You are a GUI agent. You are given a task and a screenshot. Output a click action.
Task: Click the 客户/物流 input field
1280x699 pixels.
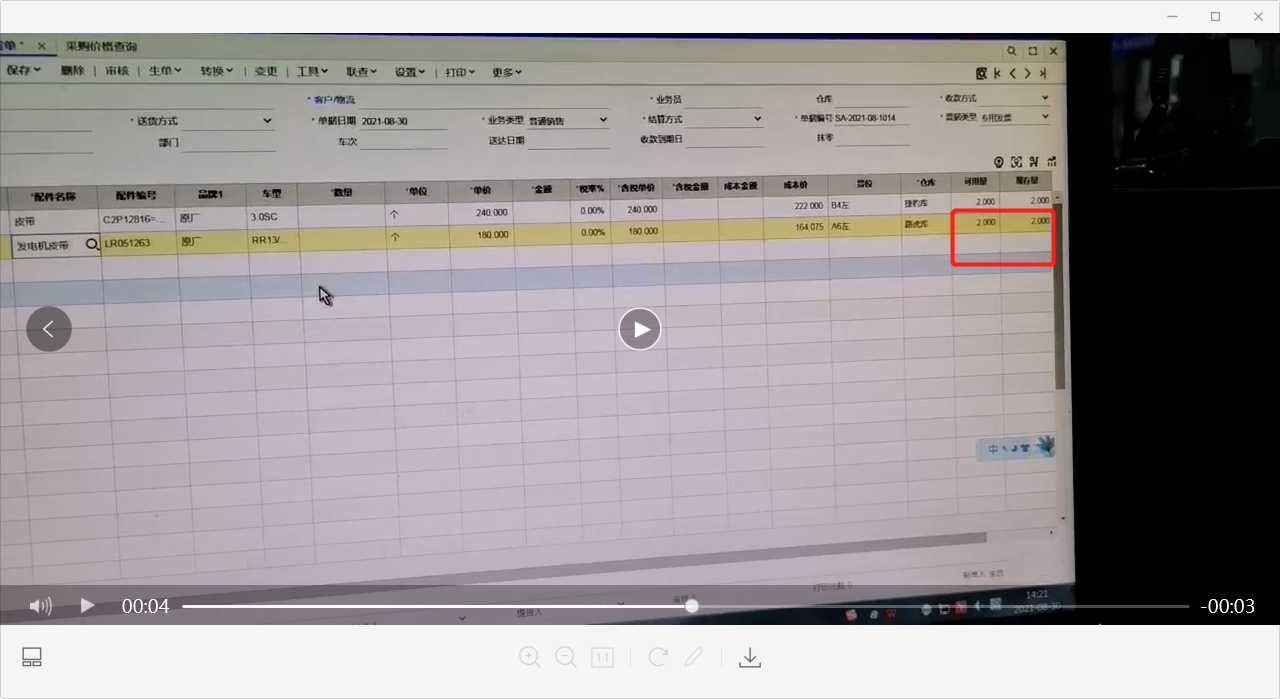484,100
